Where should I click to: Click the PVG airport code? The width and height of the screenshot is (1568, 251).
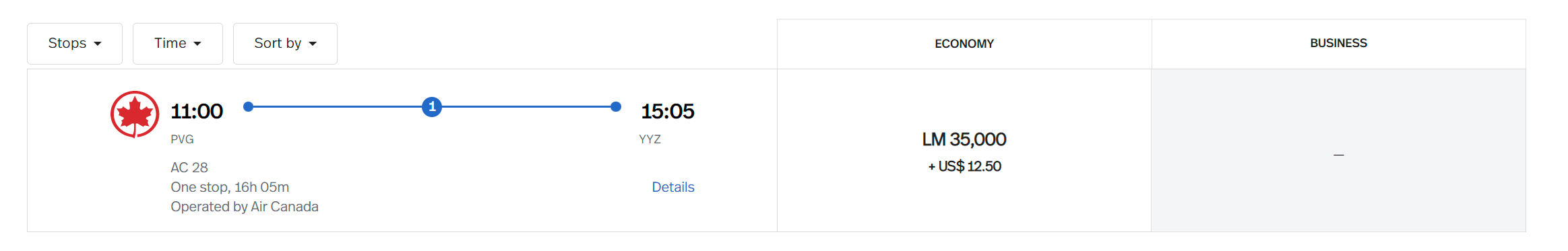[x=182, y=139]
